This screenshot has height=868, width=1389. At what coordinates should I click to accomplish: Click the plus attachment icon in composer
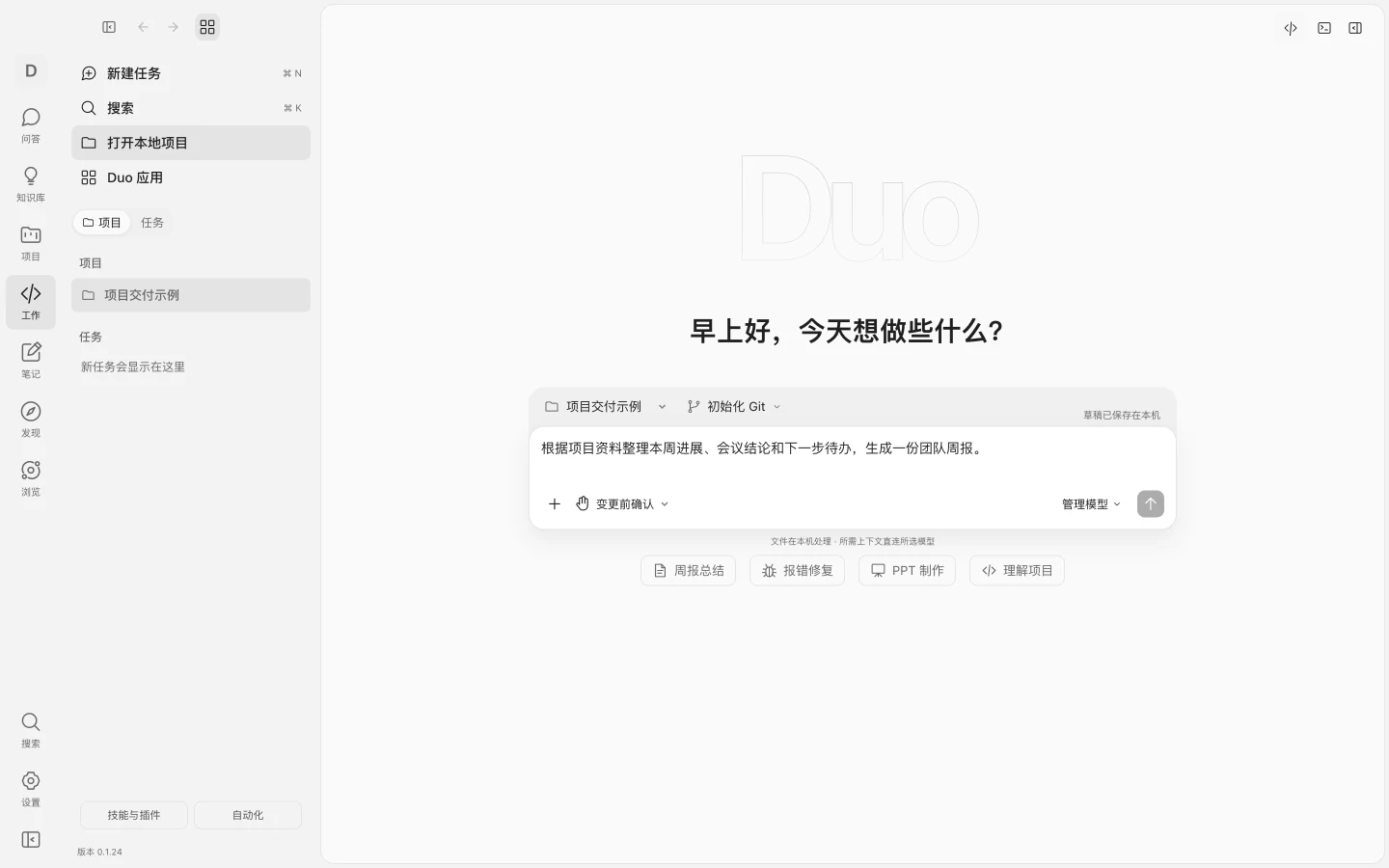555,503
